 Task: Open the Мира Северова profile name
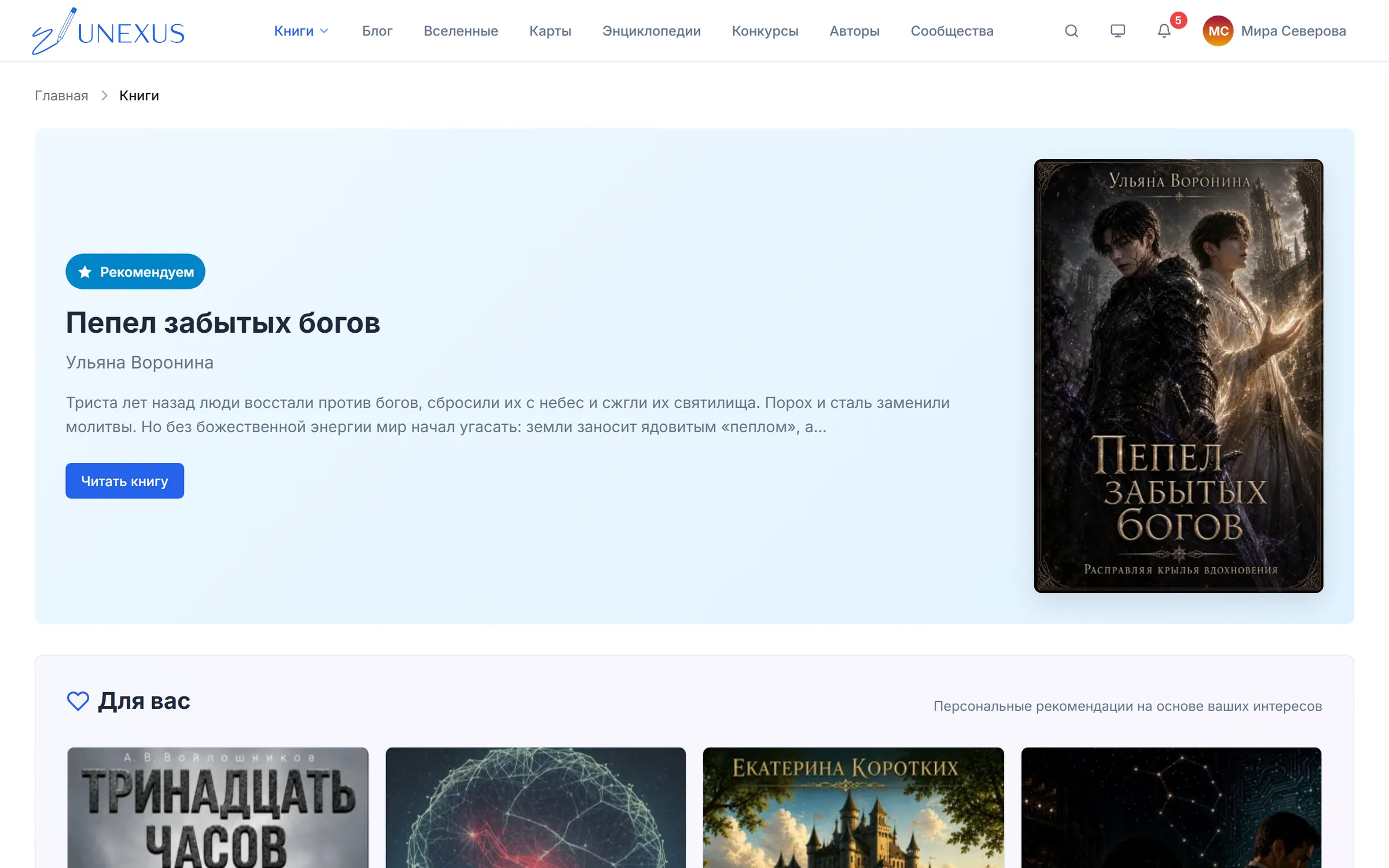click(1294, 31)
